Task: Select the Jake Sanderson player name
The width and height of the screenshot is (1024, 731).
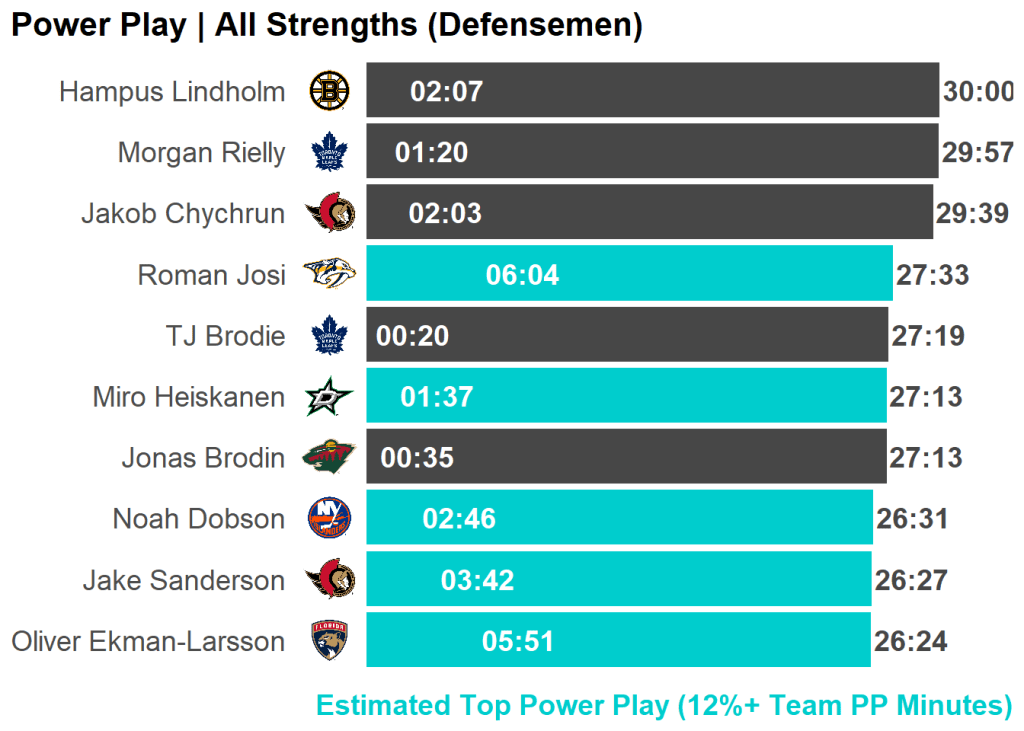Action: point(184,580)
